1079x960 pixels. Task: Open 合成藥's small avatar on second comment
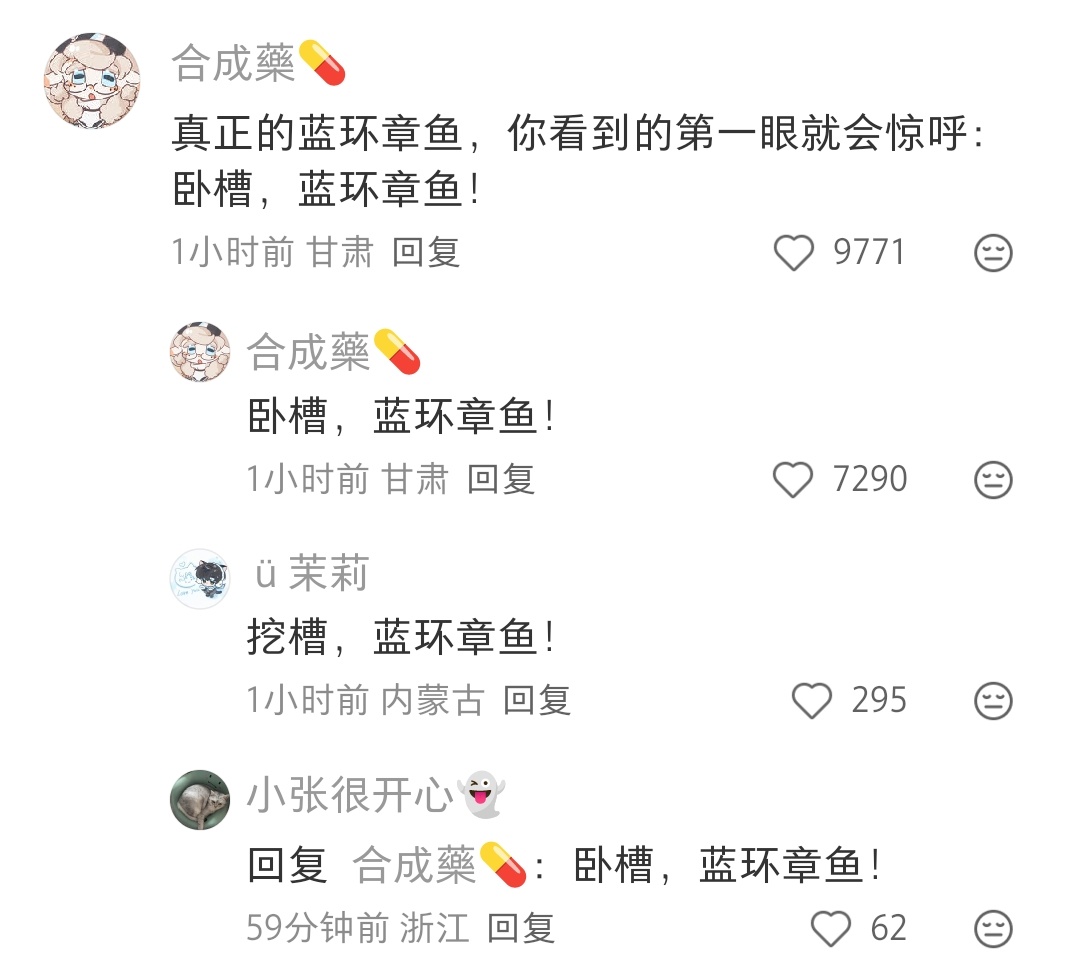tap(200, 352)
